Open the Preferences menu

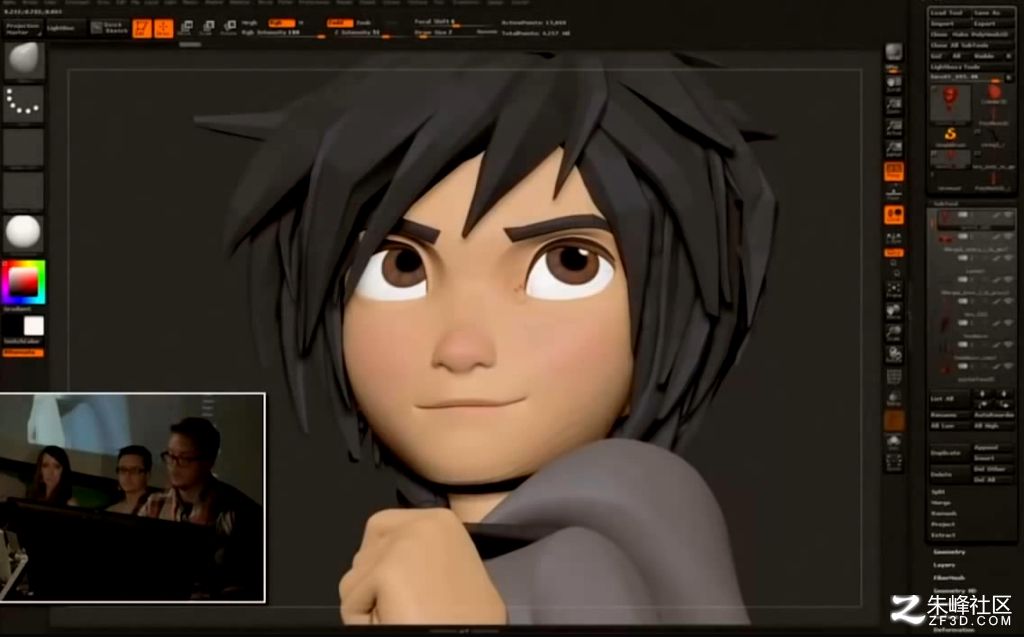click(314, 3)
